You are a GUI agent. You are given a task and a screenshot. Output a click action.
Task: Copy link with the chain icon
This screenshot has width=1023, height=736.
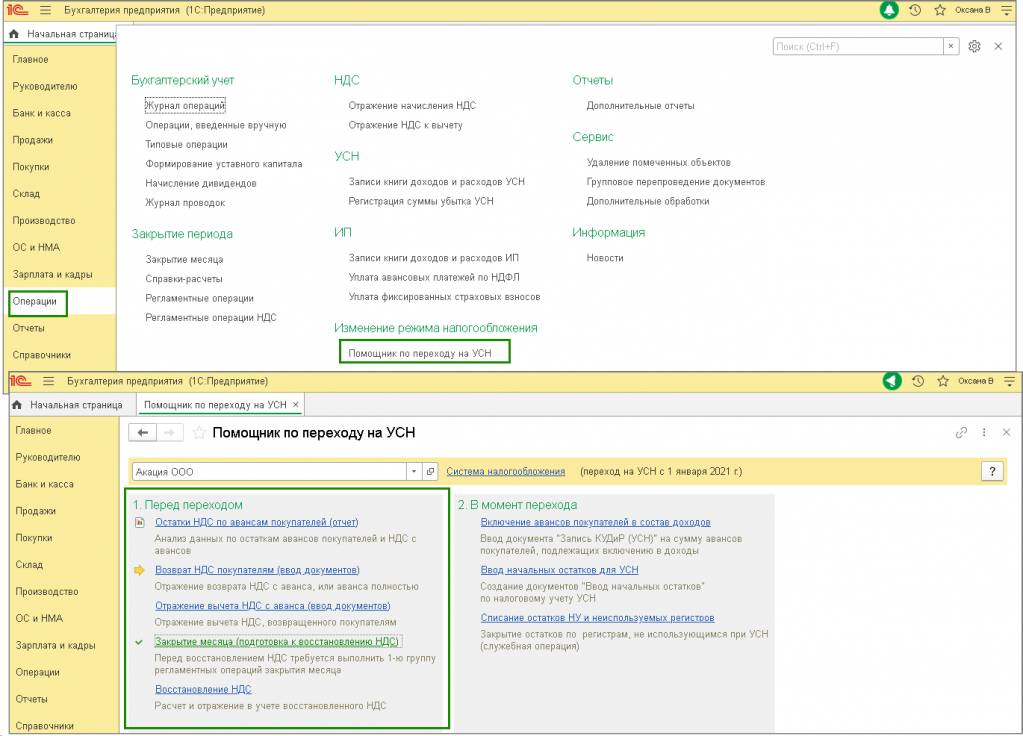tap(961, 433)
